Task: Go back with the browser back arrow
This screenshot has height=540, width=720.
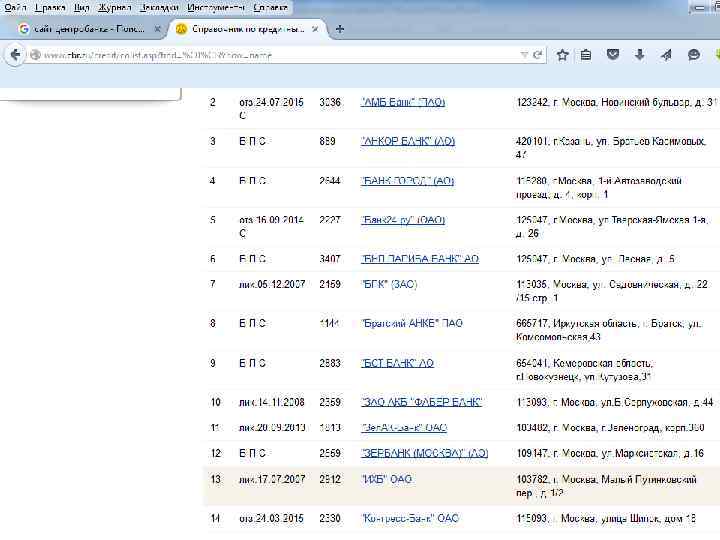Action: [x=15, y=55]
